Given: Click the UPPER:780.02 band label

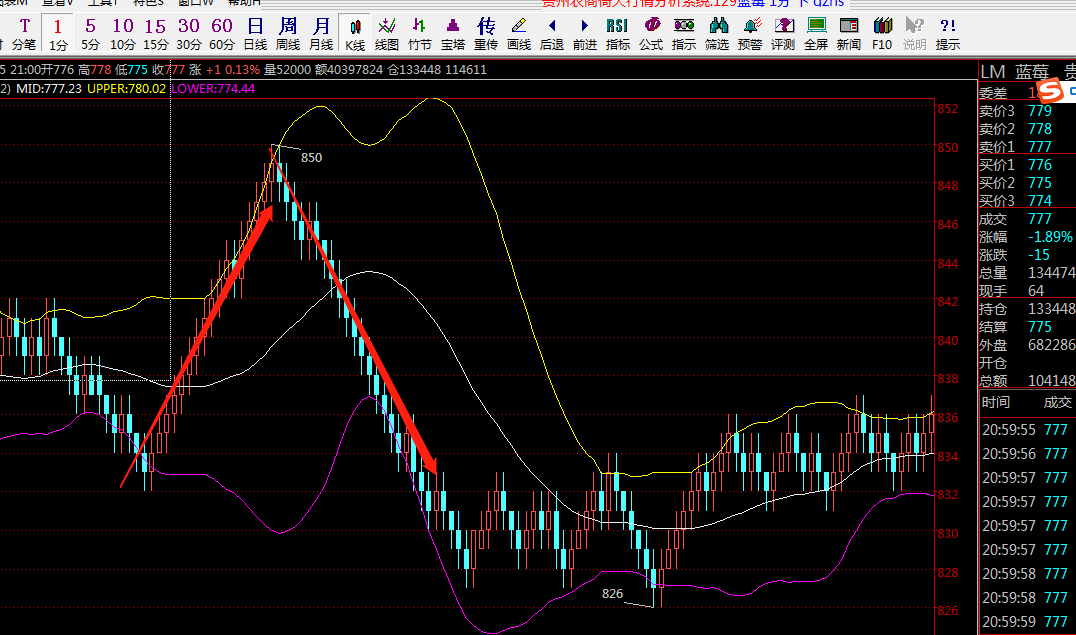Looking at the screenshot, I should click(127, 89).
